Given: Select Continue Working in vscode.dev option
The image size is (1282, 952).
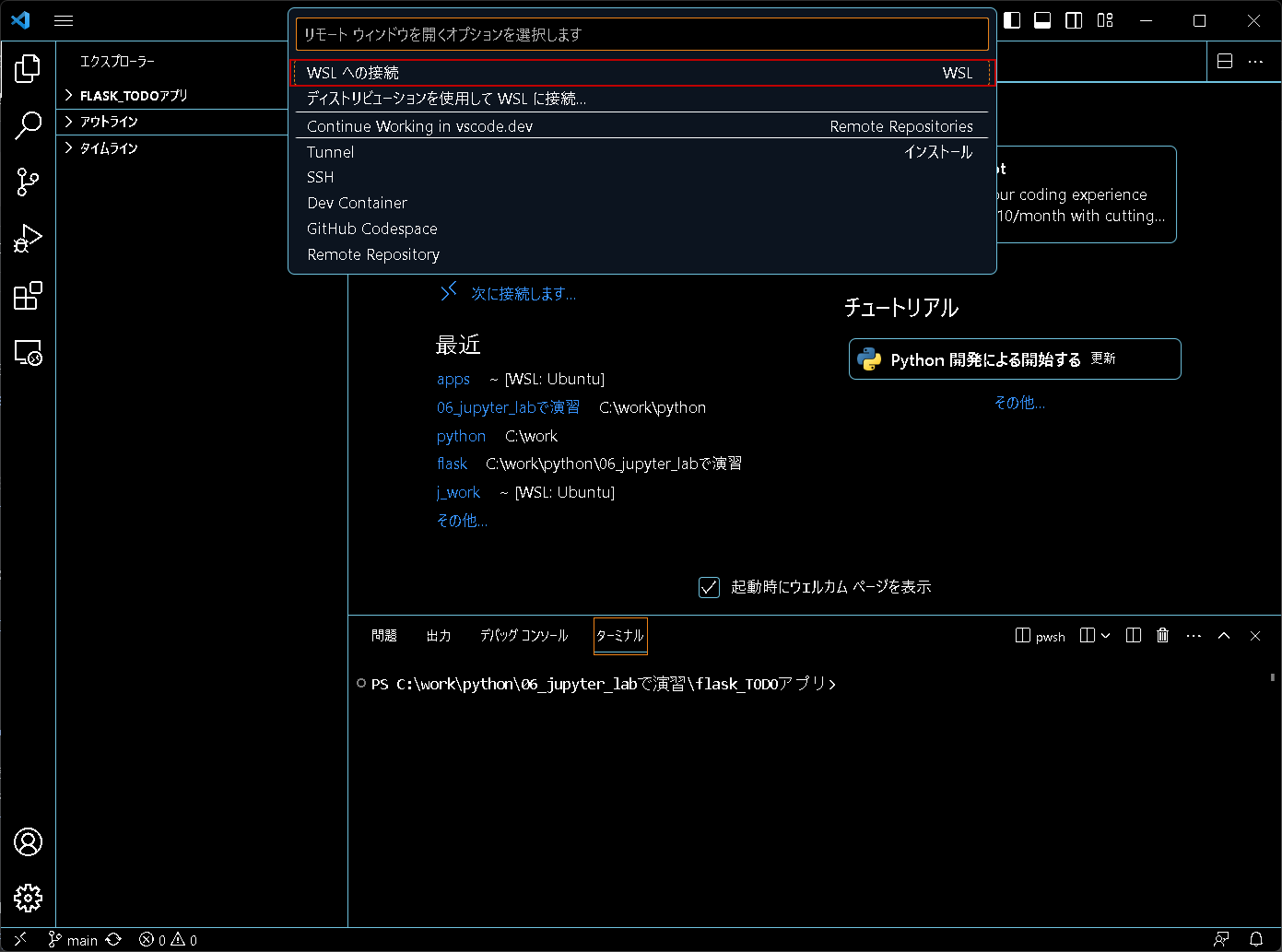Looking at the screenshot, I should (641, 126).
